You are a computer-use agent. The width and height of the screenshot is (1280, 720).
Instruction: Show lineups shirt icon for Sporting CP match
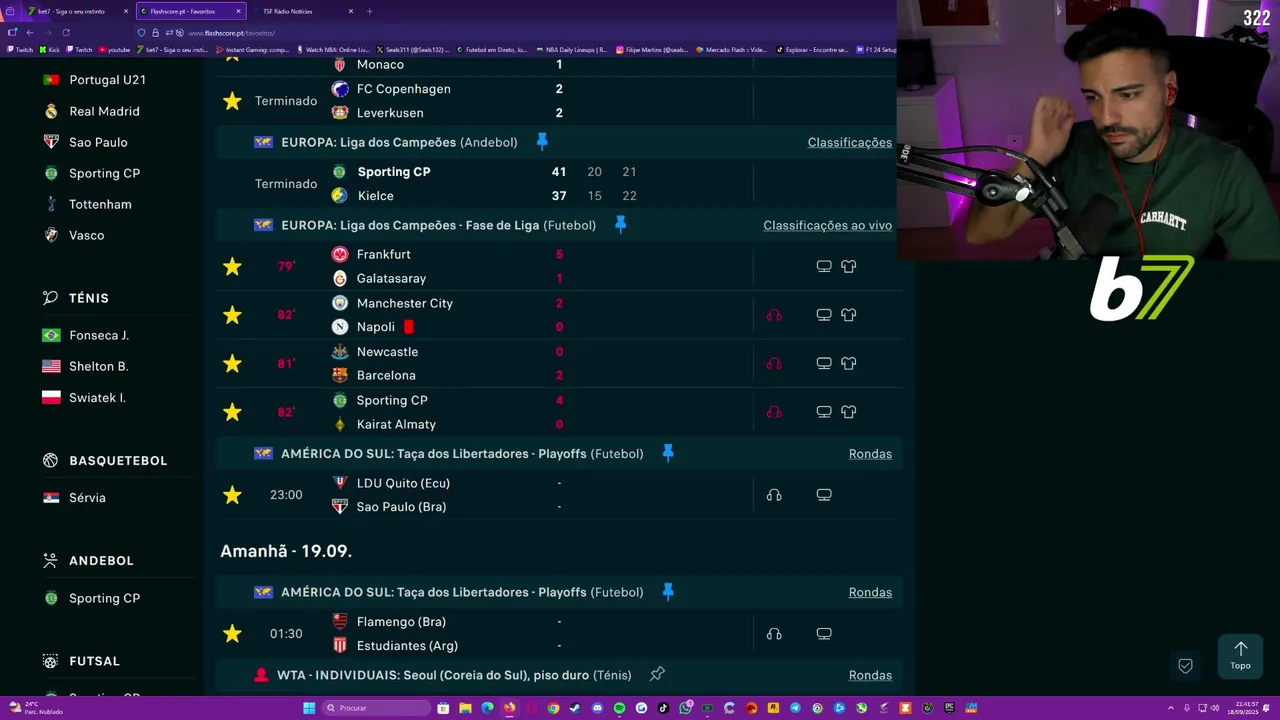849,412
